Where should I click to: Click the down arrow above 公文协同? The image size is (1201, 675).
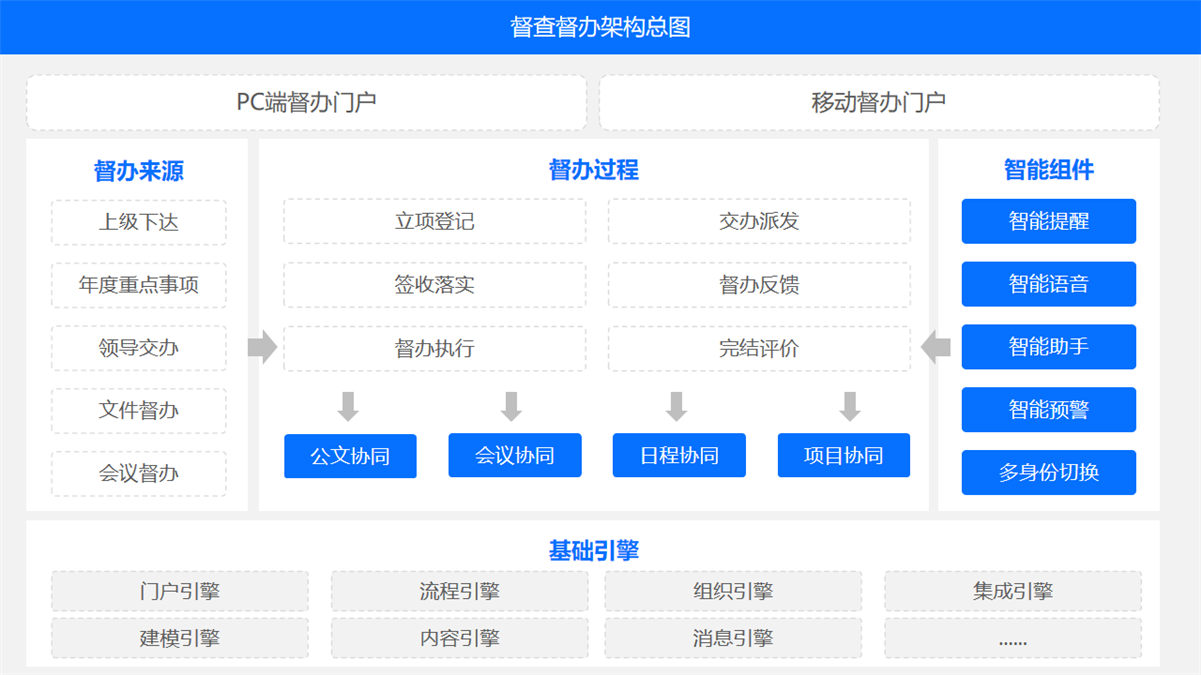coord(348,406)
